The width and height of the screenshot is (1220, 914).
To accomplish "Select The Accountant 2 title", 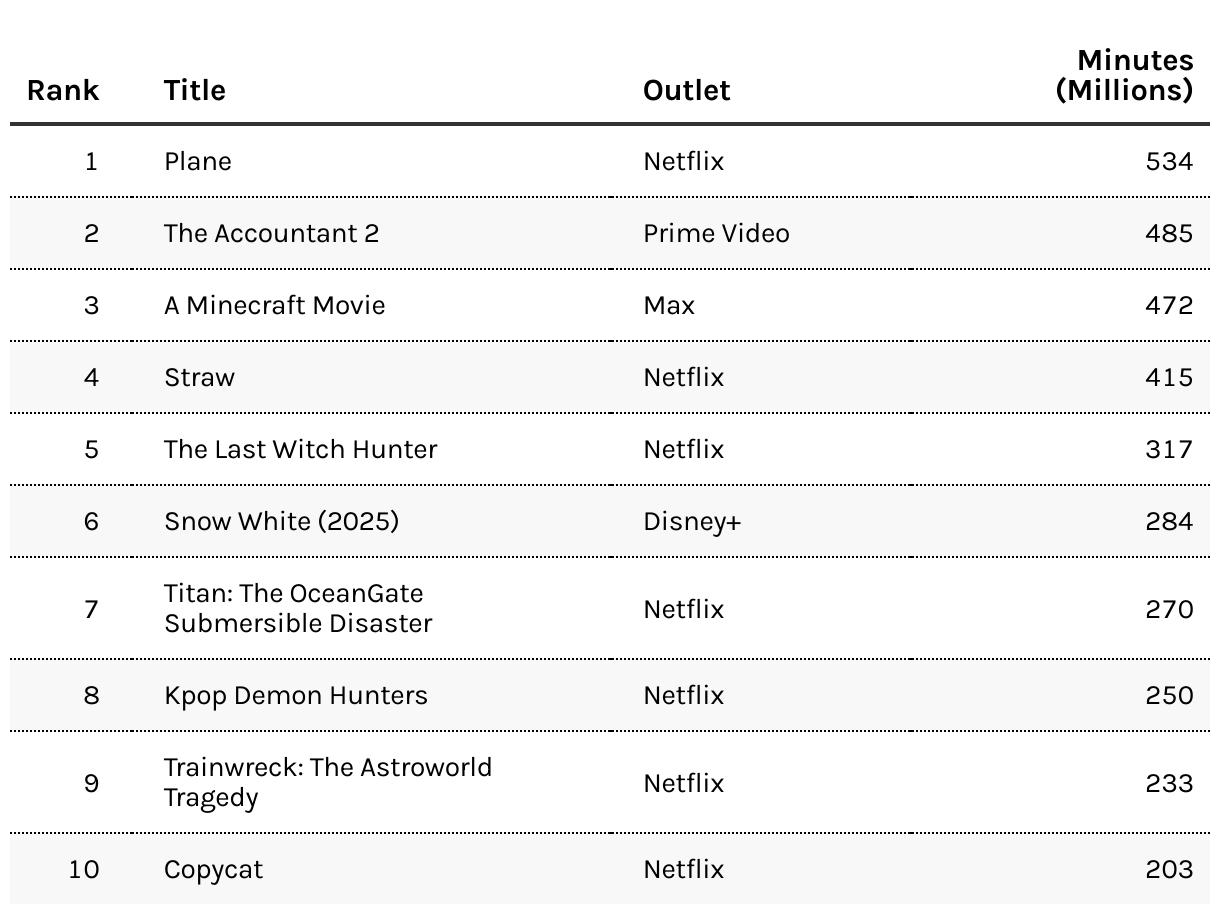I will click(272, 233).
